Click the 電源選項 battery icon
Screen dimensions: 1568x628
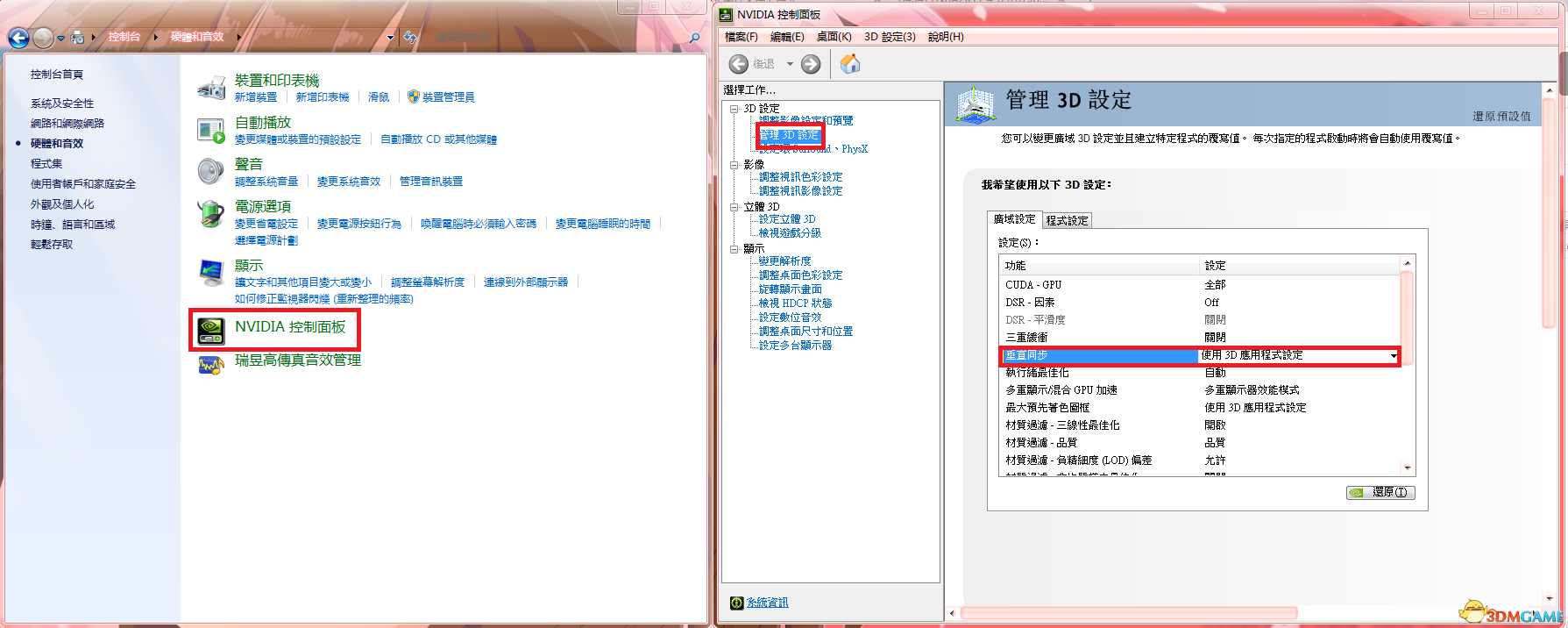pyautogui.click(x=211, y=213)
